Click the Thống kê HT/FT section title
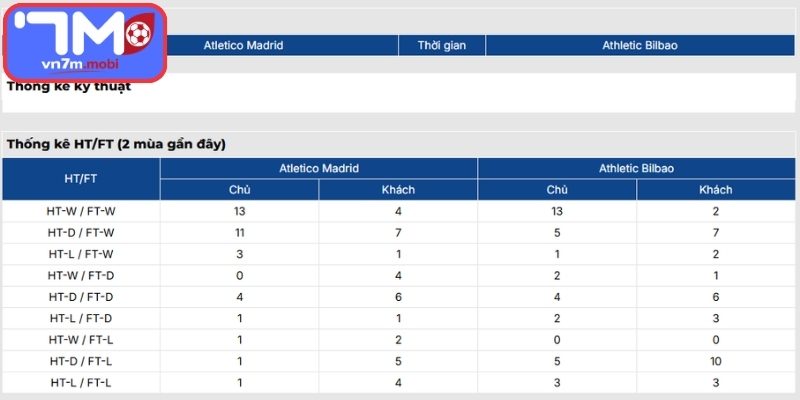Viewport: 800px width, 400px height. click(x=116, y=144)
